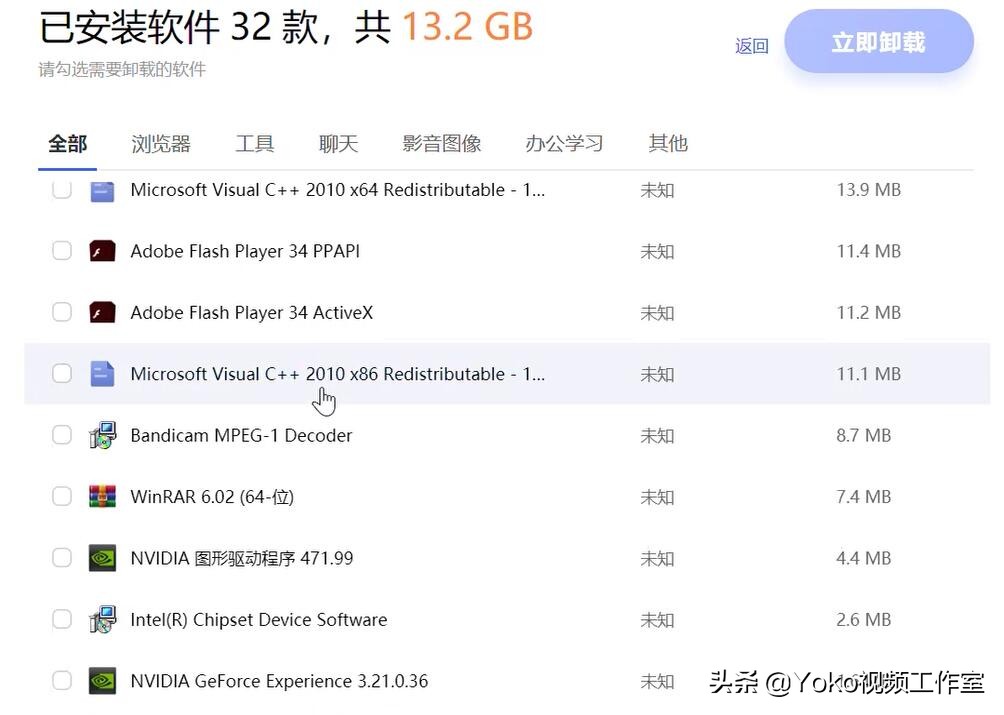Tick the Bandicam MPEG-1 Decoder checkbox
Viewport: 1004px width, 715px height.
point(62,435)
